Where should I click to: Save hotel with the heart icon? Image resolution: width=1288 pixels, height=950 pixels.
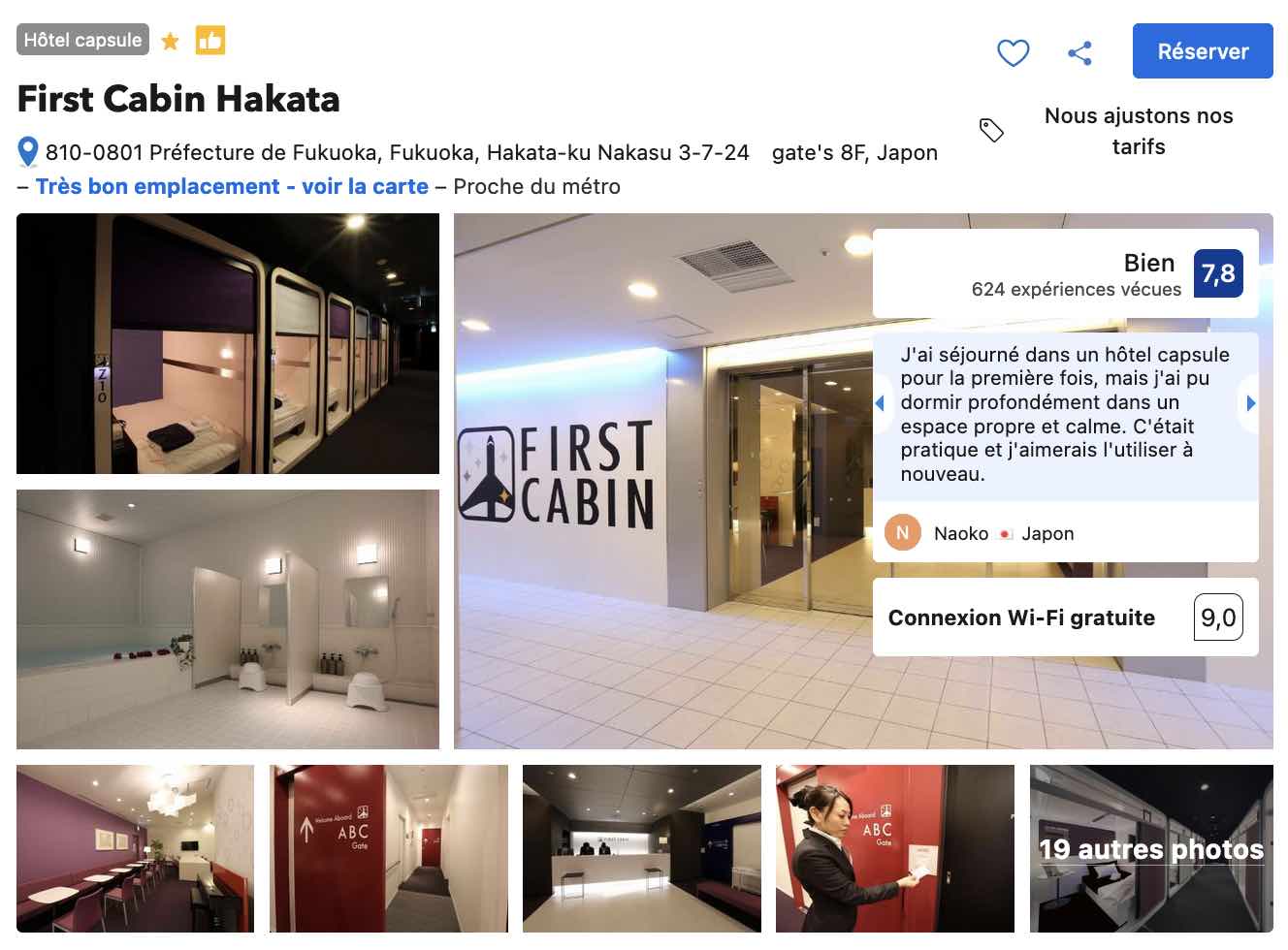tap(1013, 52)
